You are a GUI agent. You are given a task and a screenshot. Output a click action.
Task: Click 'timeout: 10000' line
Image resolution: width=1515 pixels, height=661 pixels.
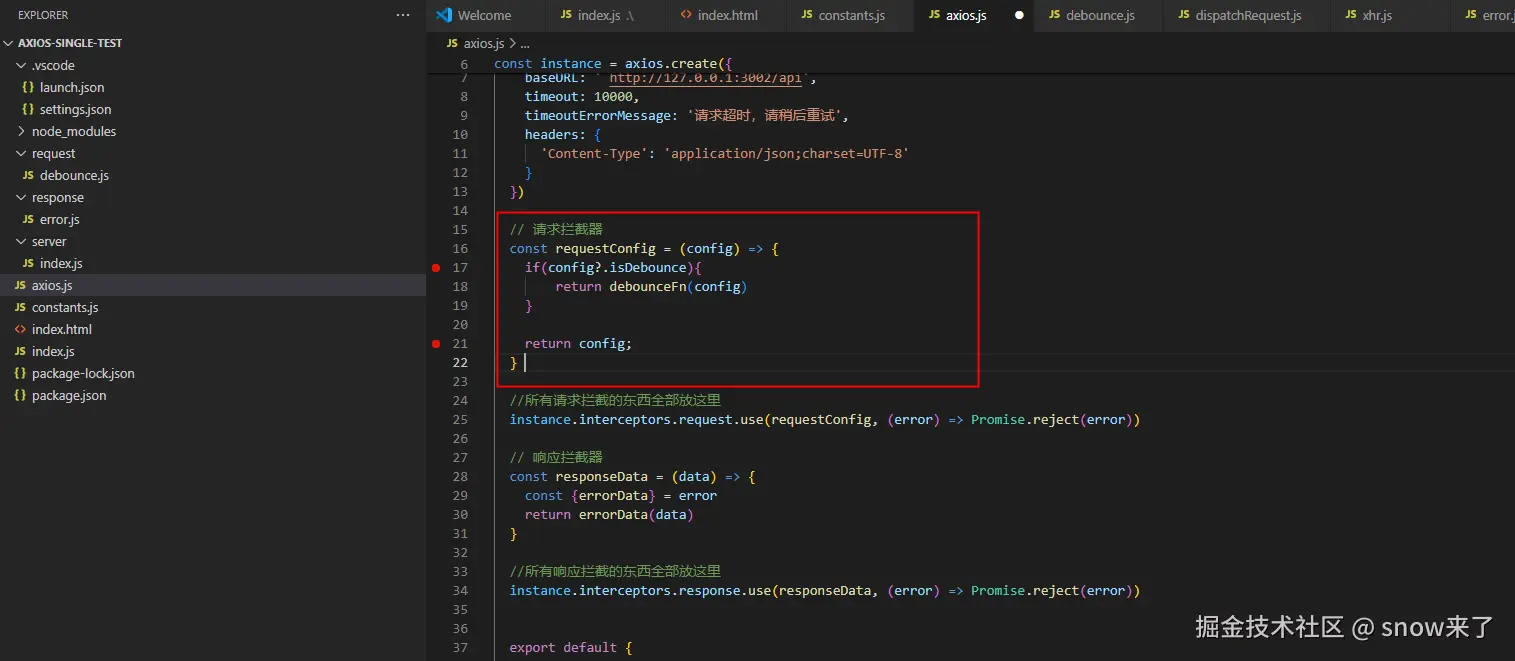click(582, 97)
